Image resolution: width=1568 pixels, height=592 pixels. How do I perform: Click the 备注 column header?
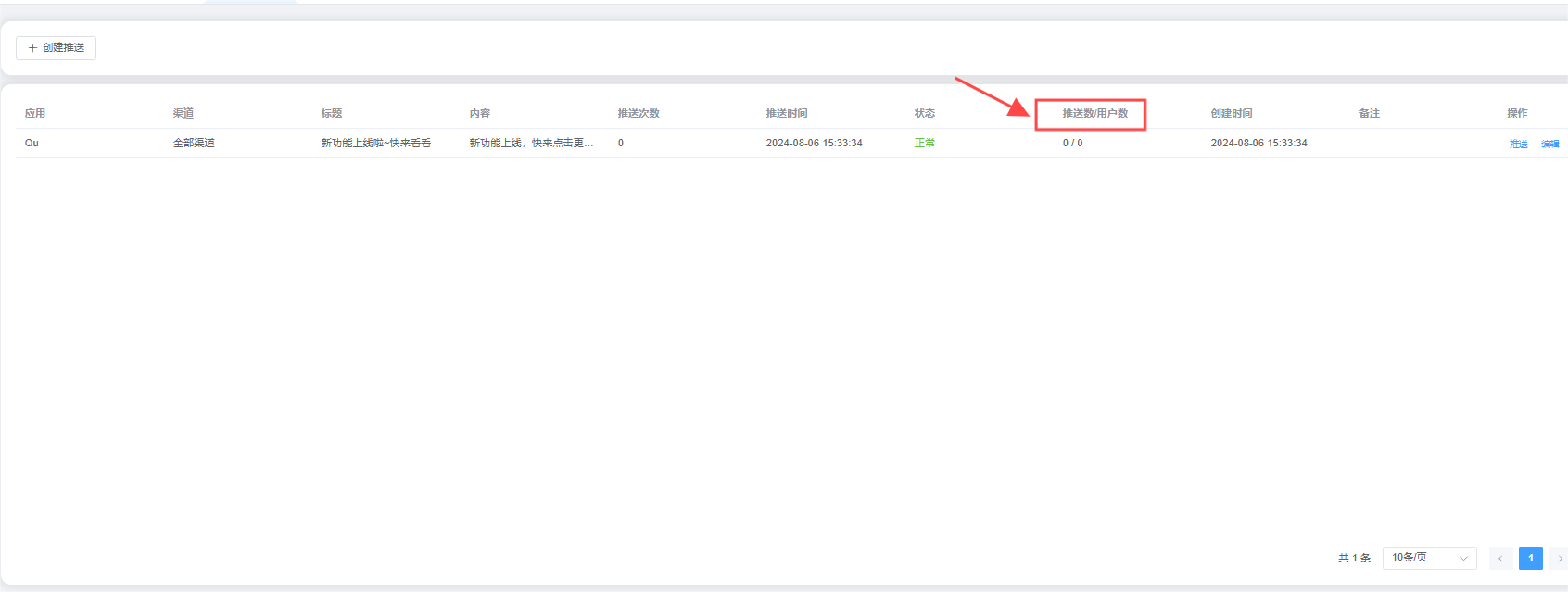(x=1369, y=113)
